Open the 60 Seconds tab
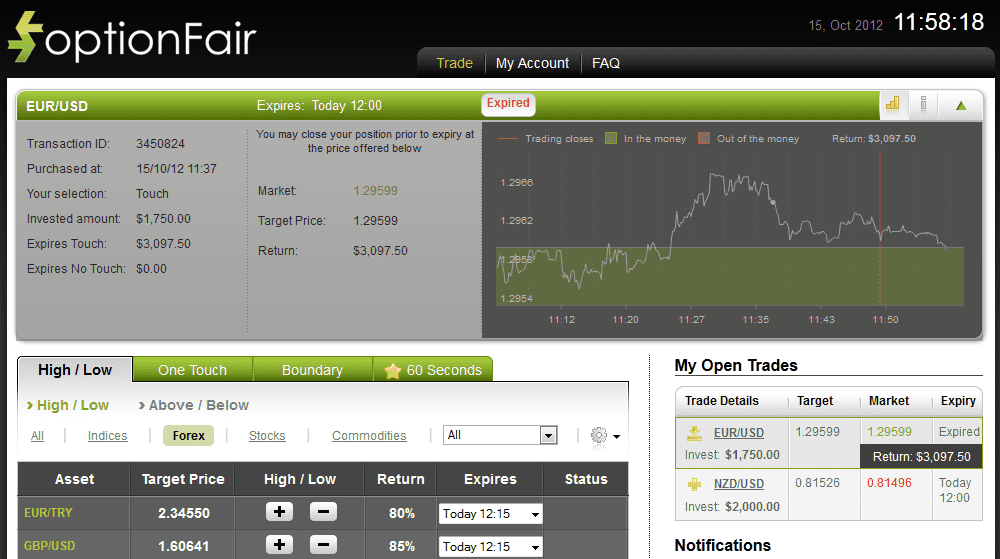 coord(432,370)
